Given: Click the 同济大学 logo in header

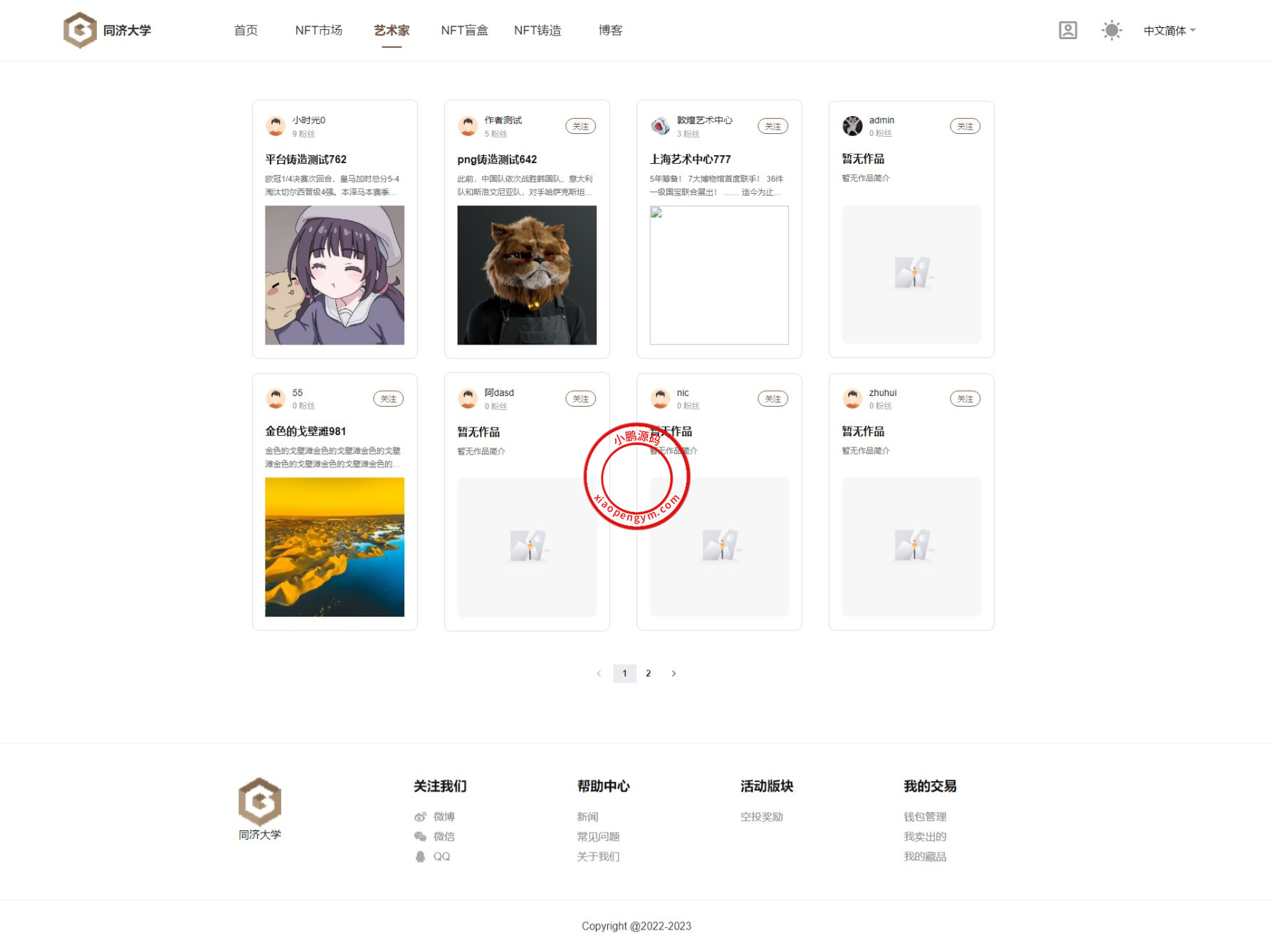Looking at the screenshot, I should point(107,31).
